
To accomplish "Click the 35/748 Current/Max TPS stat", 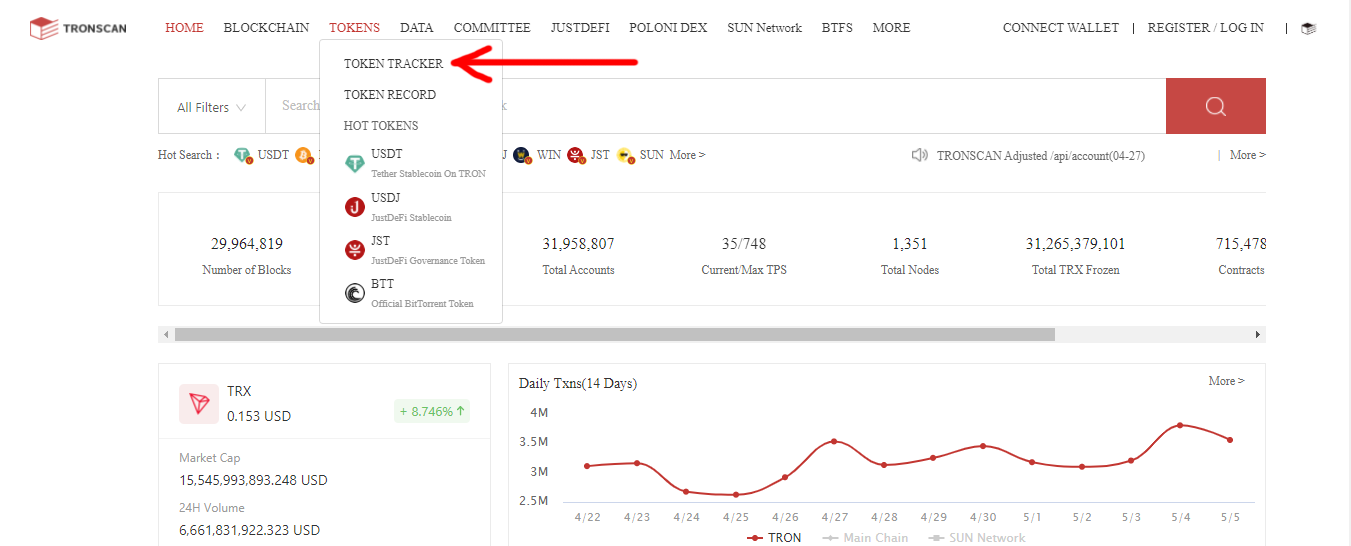I will (744, 256).
